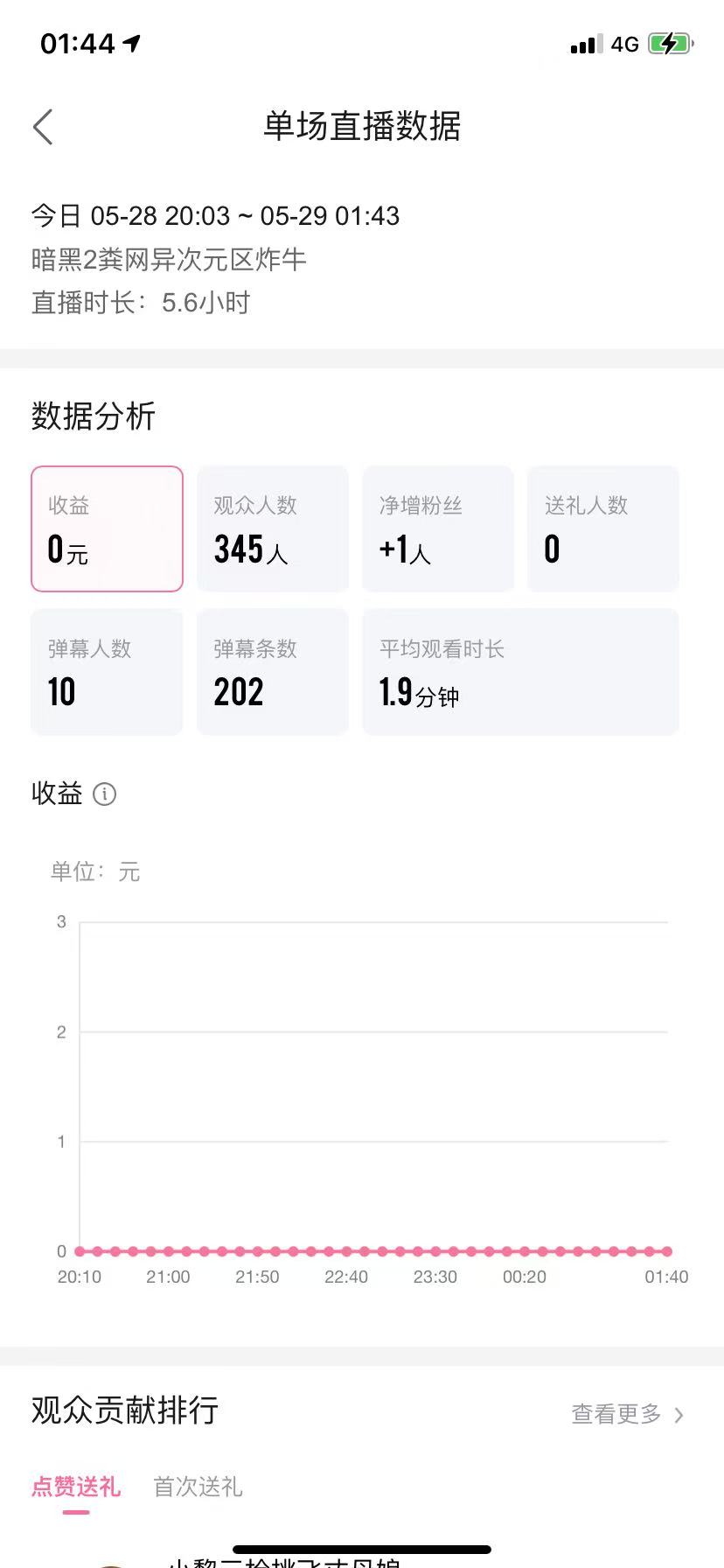The height and width of the screenshot is (1568, 724).
Task: Select the 送礼人数 card
Action: (x=603, y=528)
